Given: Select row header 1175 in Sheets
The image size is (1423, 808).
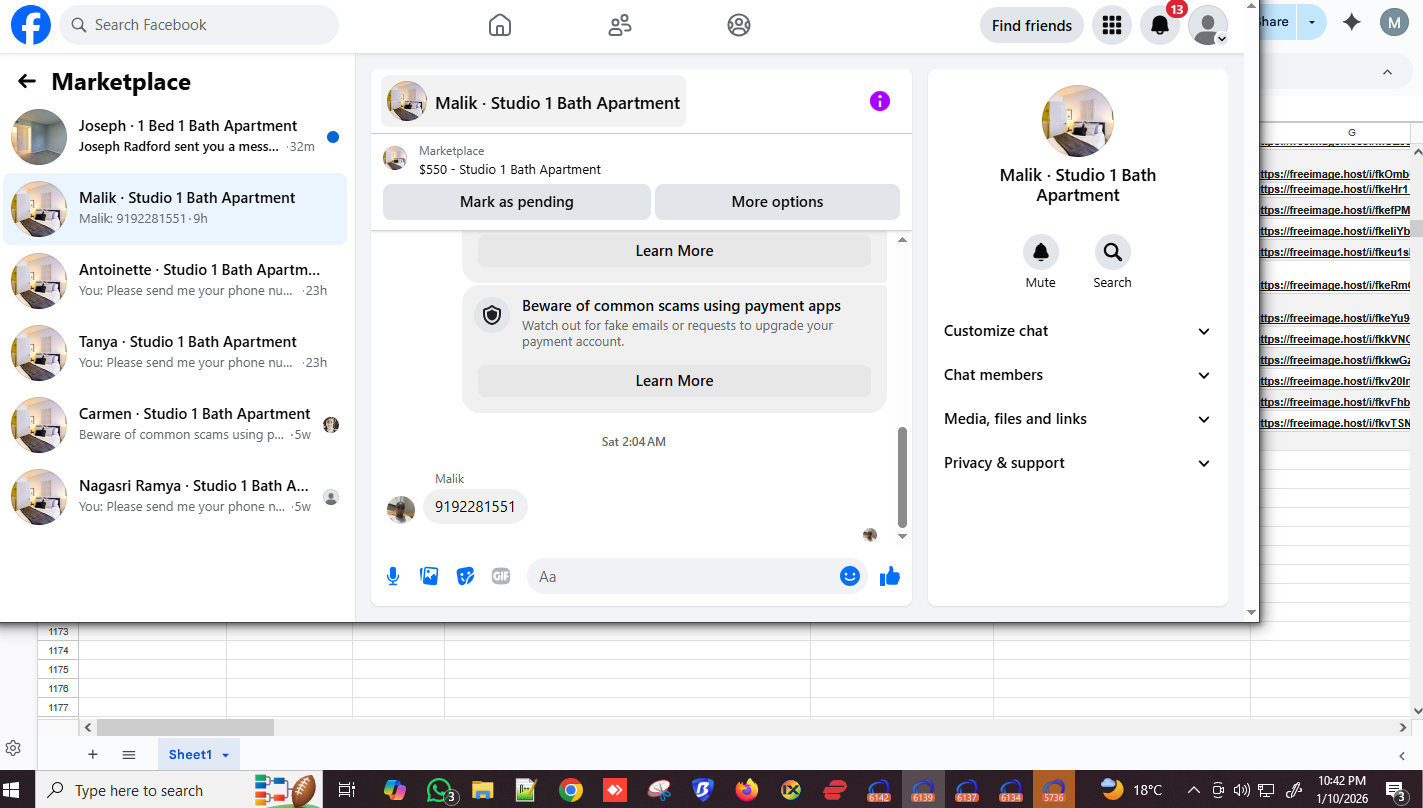Looking at the screenshot, I should pos(58,670).
